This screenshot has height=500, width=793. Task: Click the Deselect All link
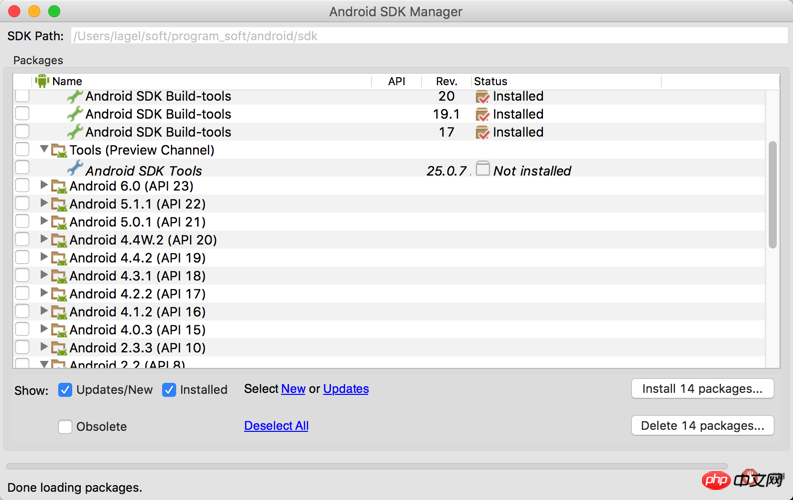(x=276, y=426)
